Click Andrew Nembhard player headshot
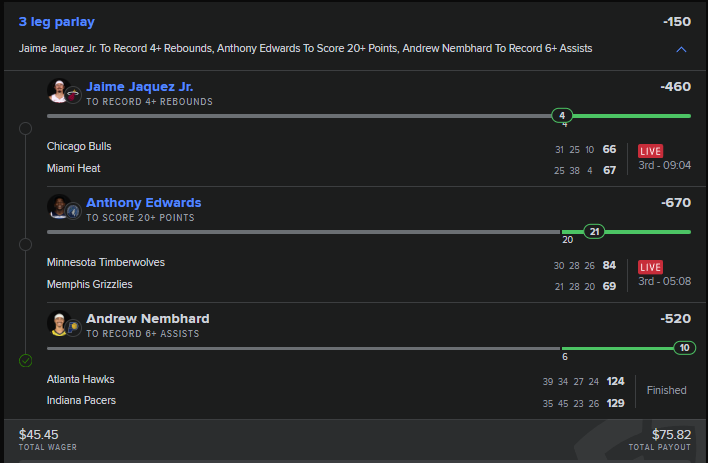Viewport: 708px width, 463px height. pyautogui.click(x=58, y=323)
